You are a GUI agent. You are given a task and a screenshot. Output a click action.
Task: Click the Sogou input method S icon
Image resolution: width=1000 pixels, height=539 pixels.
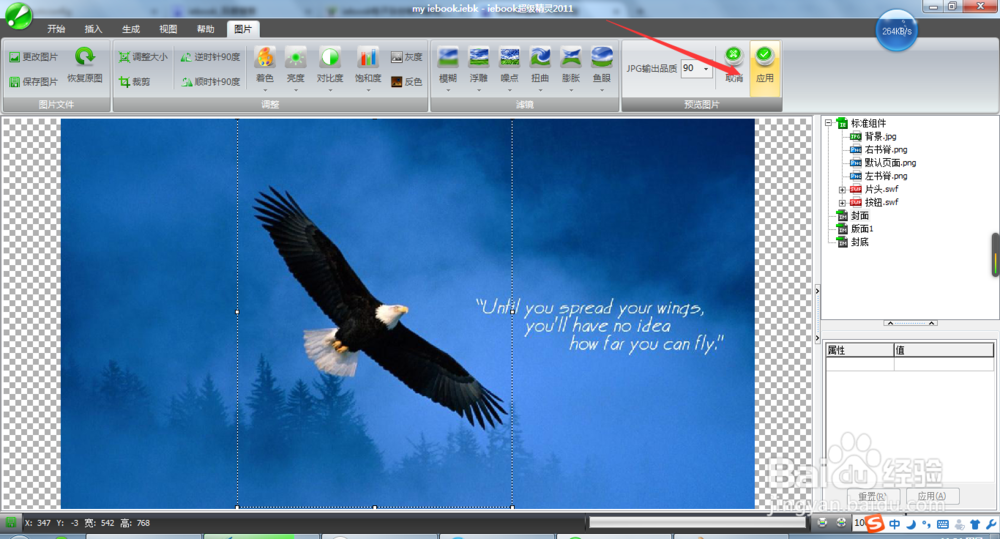(x=875, y=524)
